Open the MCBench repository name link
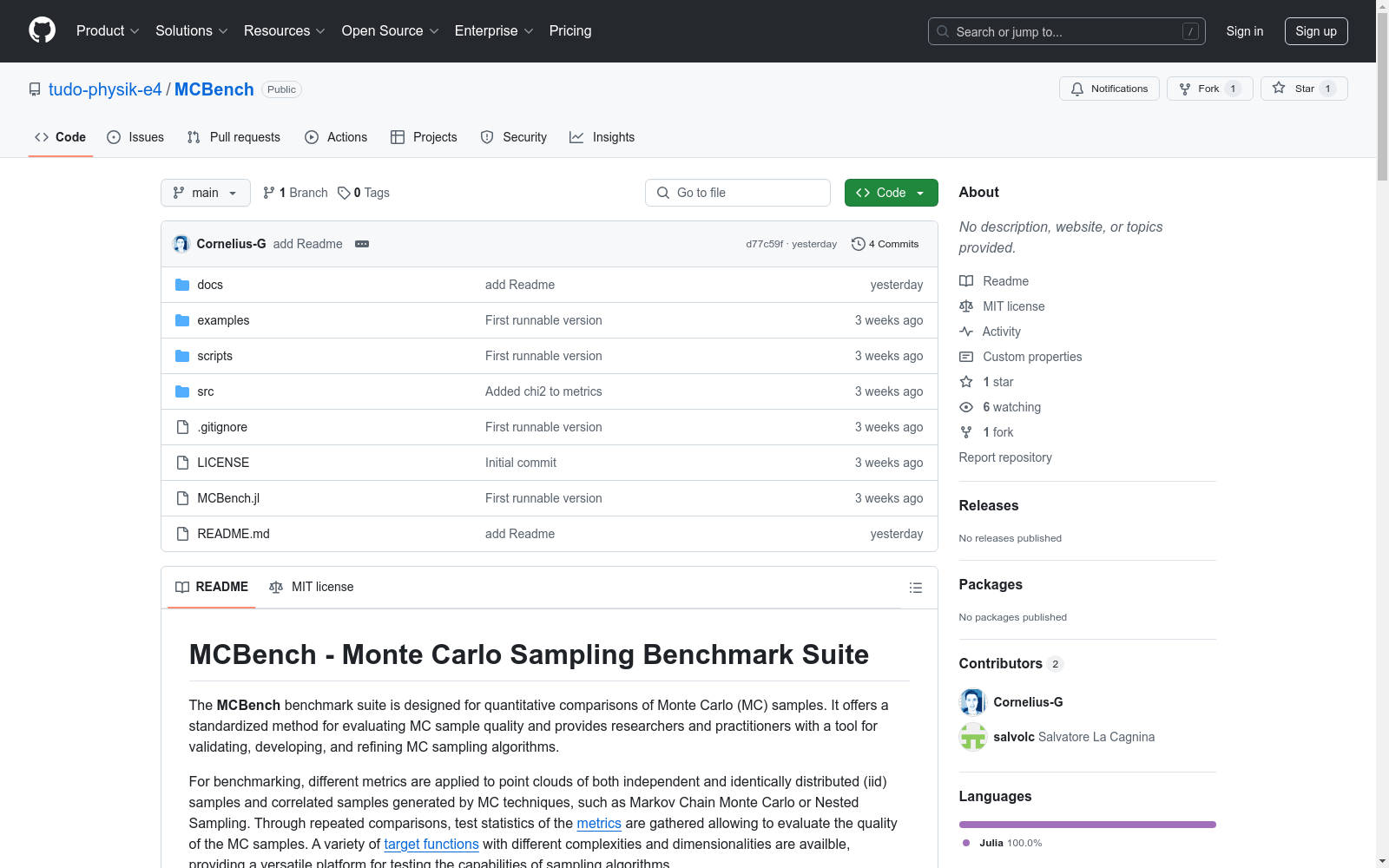Viewport: 1389px width, 868px height. [x=214, y=89]
